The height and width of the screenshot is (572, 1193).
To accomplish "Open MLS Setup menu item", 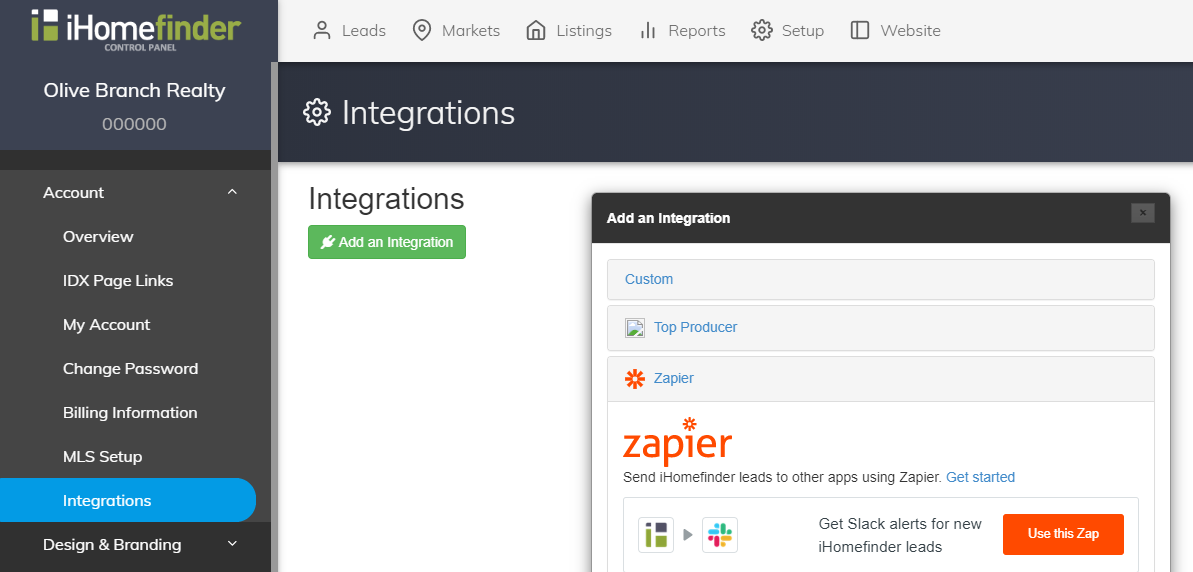I will [x=103, y=456].
